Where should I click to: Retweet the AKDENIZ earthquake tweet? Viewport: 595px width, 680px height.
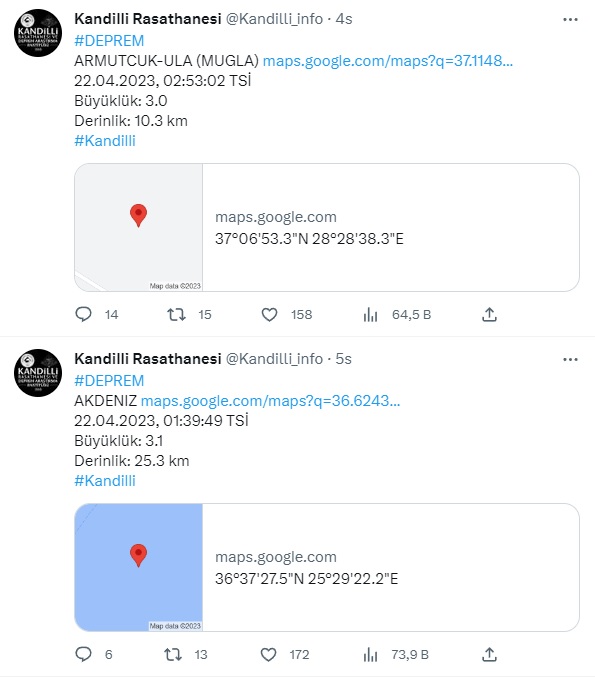(x=173, y=654)
